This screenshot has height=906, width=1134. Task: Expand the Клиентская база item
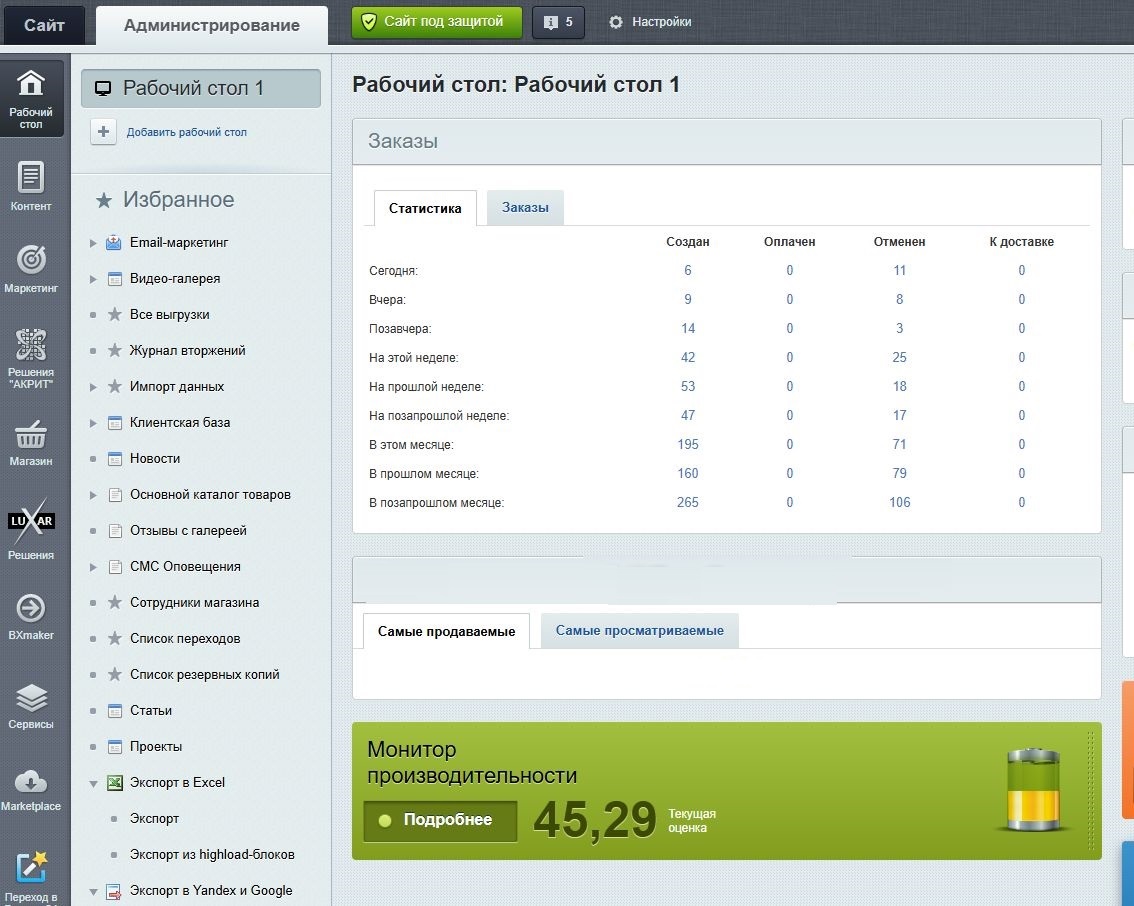coord(93,423)
